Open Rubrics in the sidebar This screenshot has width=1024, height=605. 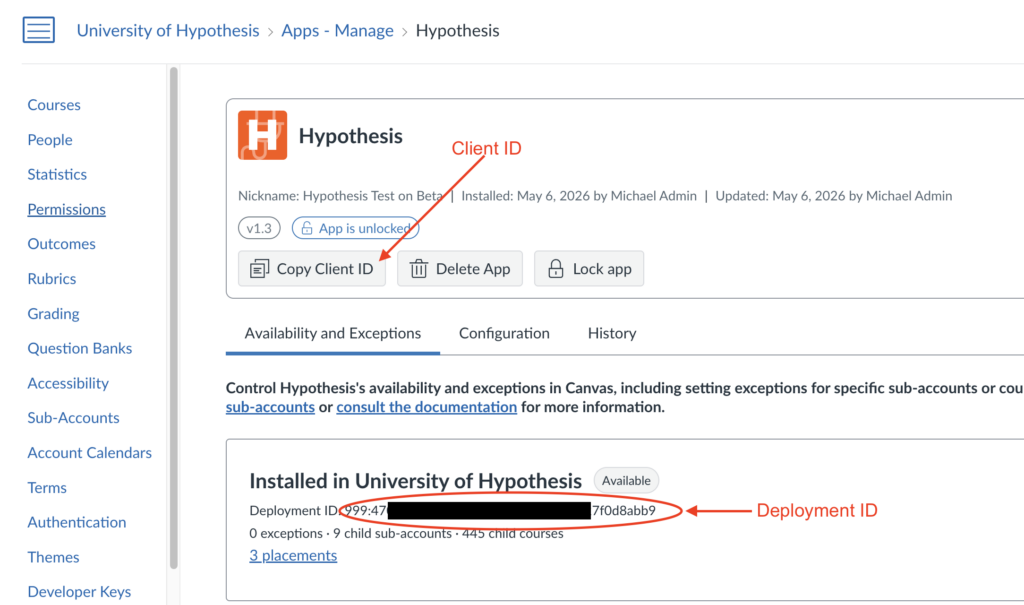point(52,279)
